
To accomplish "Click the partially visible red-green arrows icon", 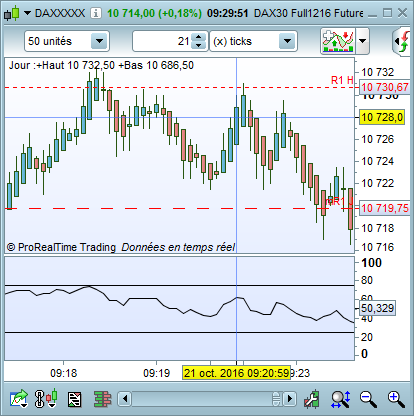I will [402, 41].
